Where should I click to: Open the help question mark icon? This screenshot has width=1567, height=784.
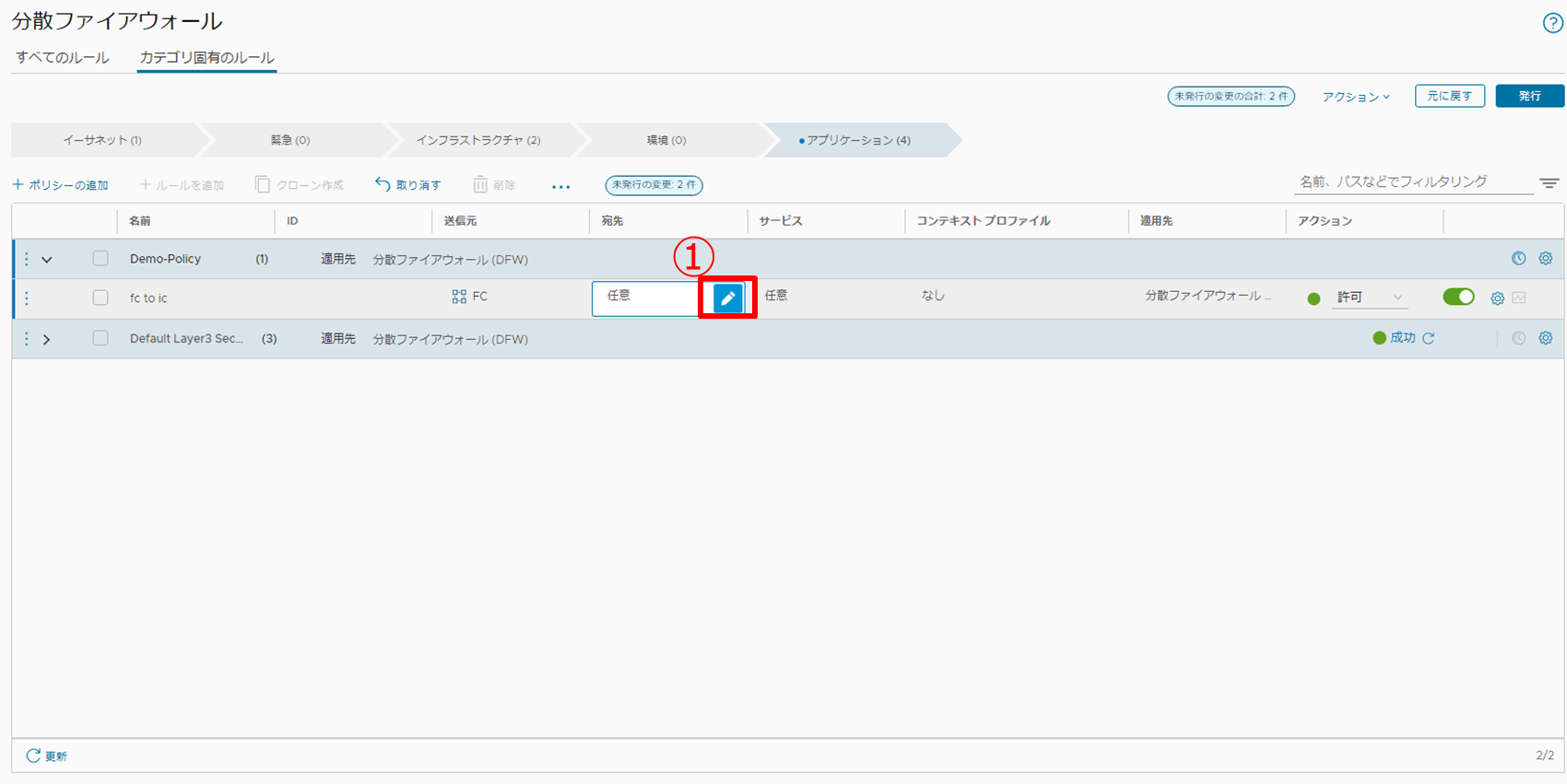(1552, 24)
